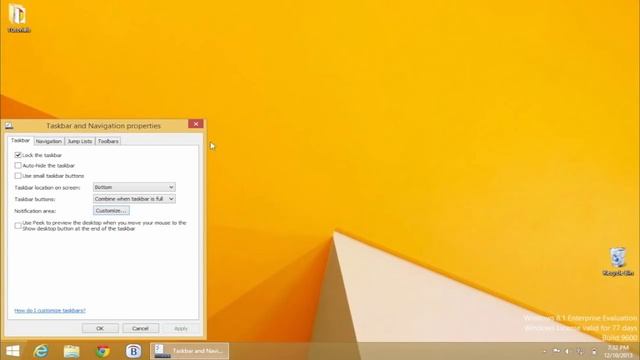Image resolution: width=640 pixels, height=360 pixels.
Task: Open File Explorer from the taskbar
Action: [x=71, y=351]
